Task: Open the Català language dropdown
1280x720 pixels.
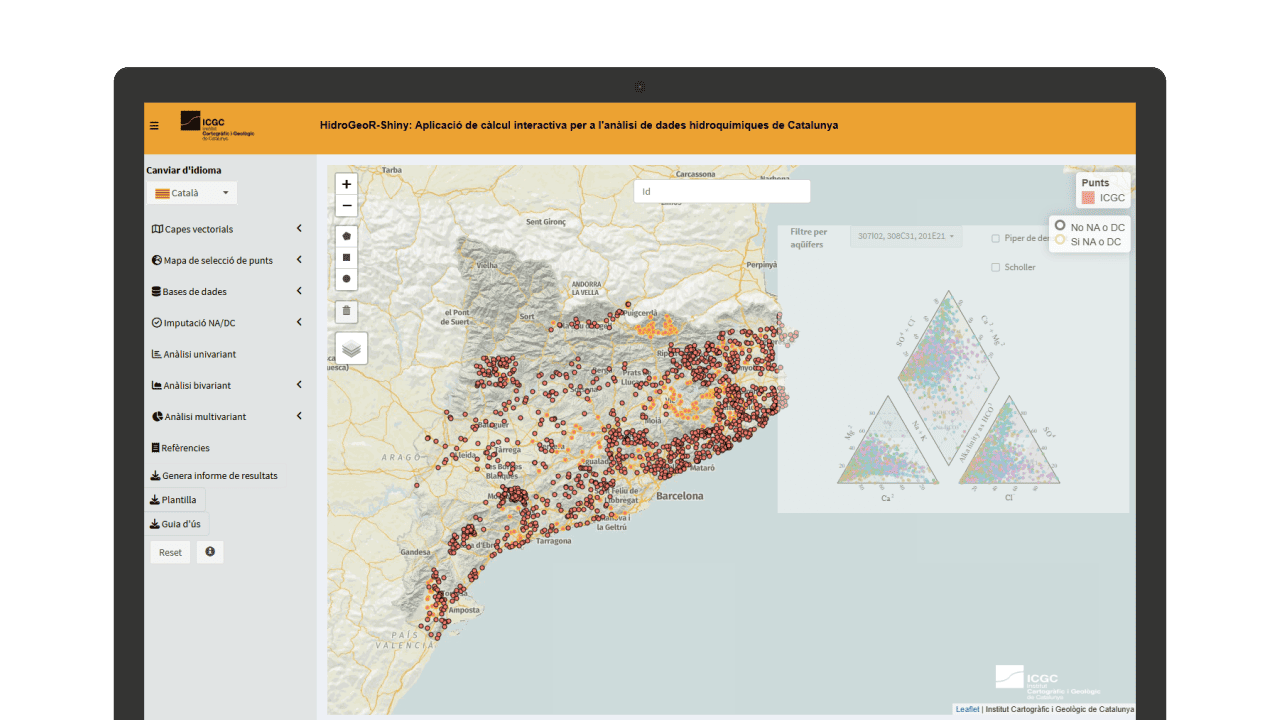Action: [192, 193]
